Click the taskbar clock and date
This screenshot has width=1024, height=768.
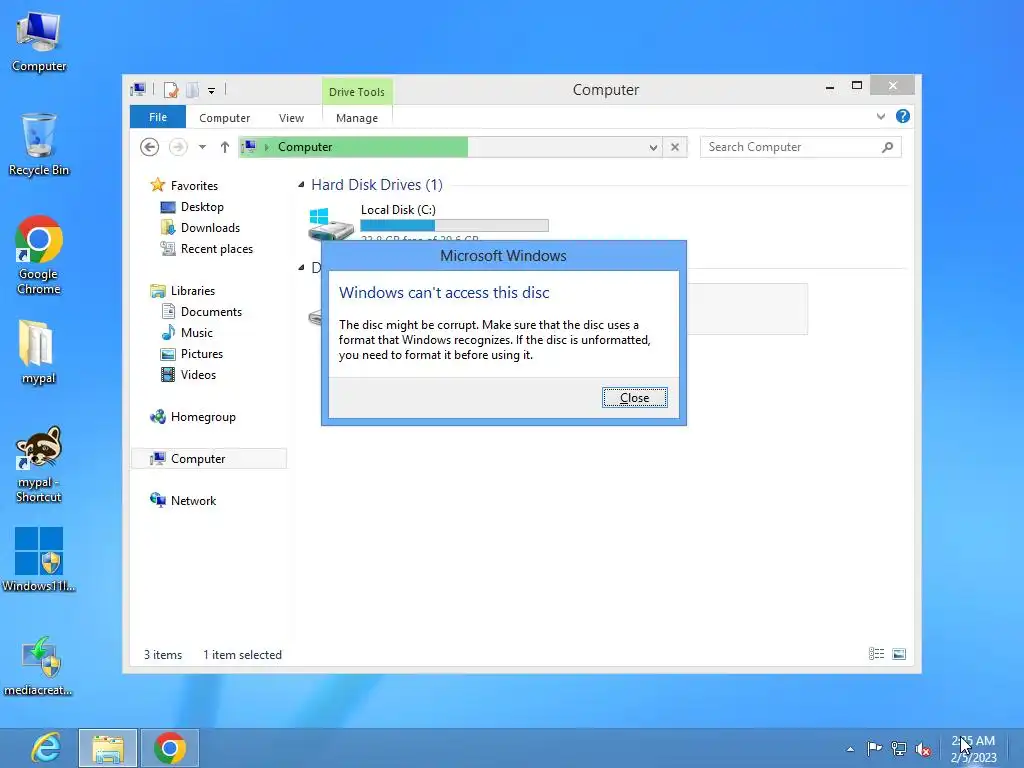tap(973, 749)
